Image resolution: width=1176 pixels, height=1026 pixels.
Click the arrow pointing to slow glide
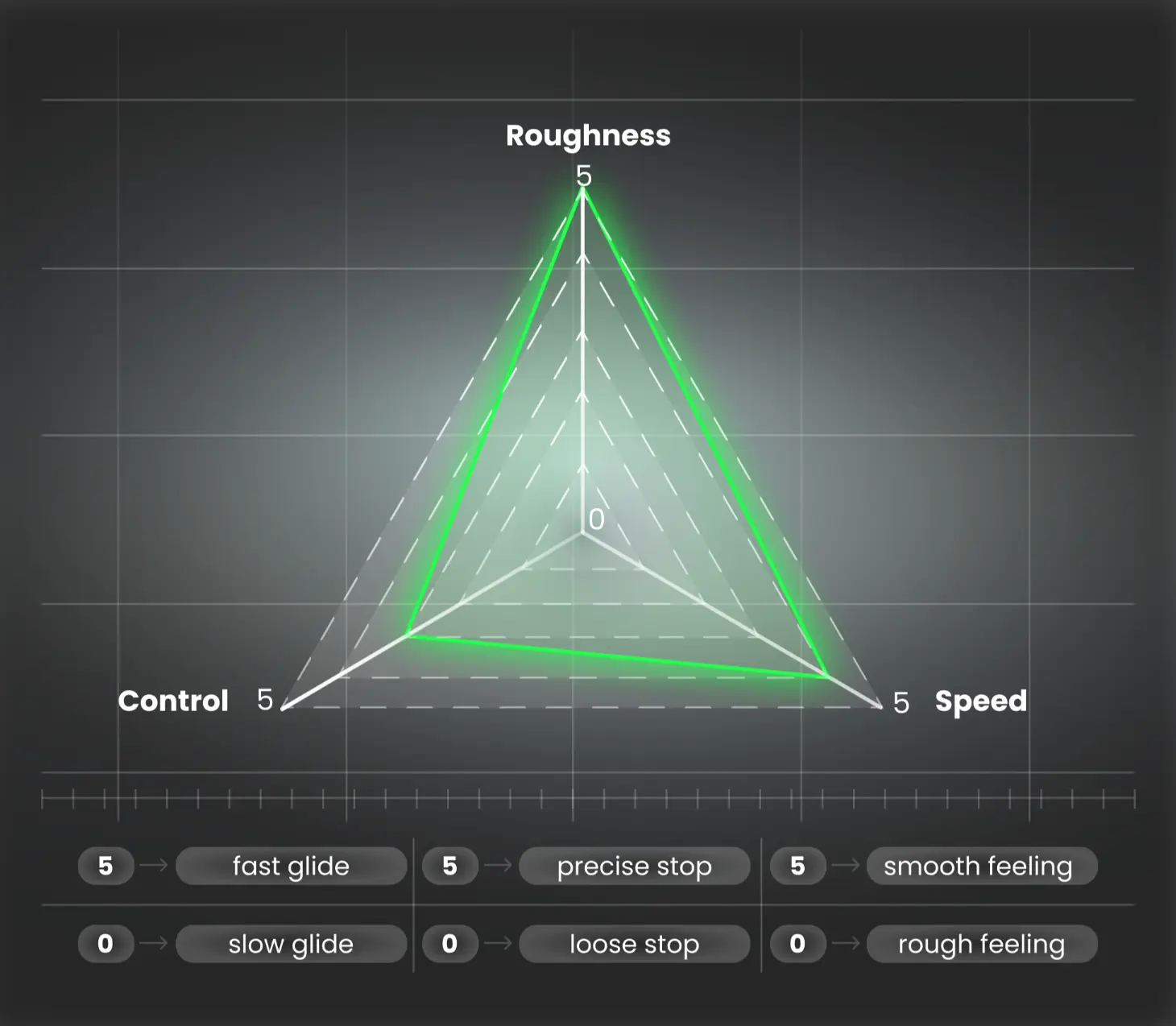point(154,943)
